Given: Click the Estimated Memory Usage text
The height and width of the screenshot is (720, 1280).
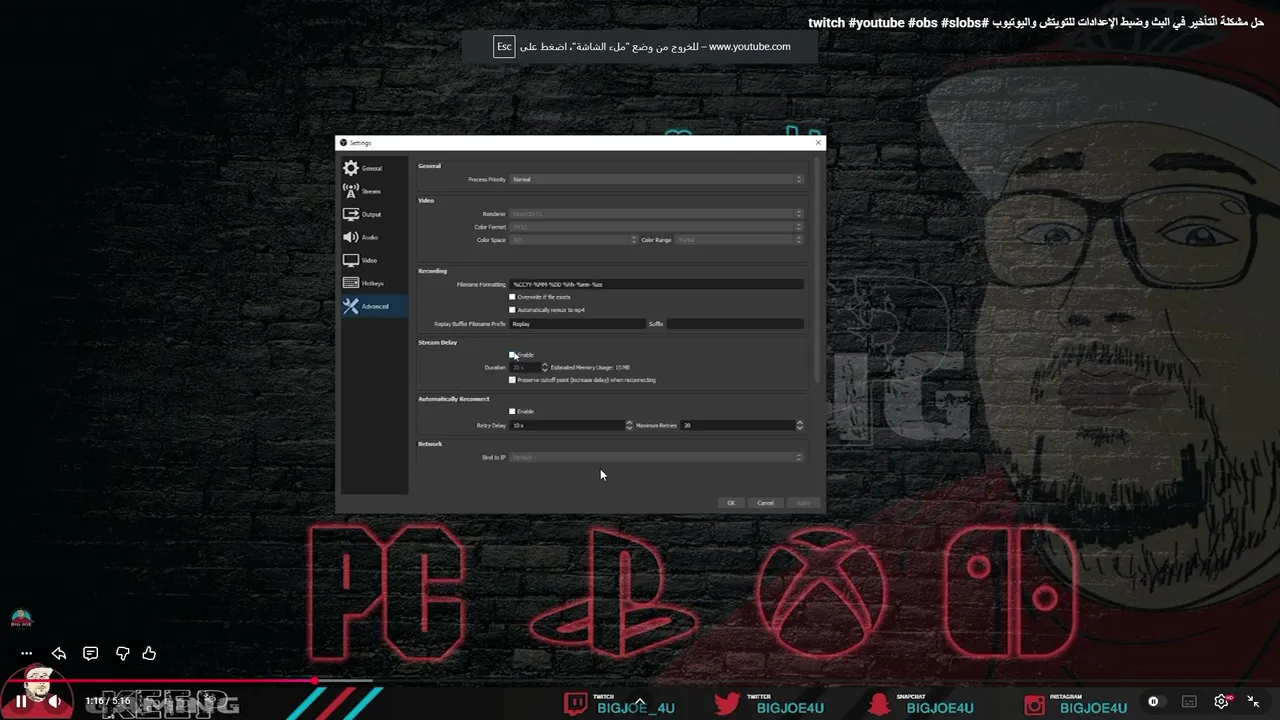Looking at the screenshot, I should (x=590, y=367).
